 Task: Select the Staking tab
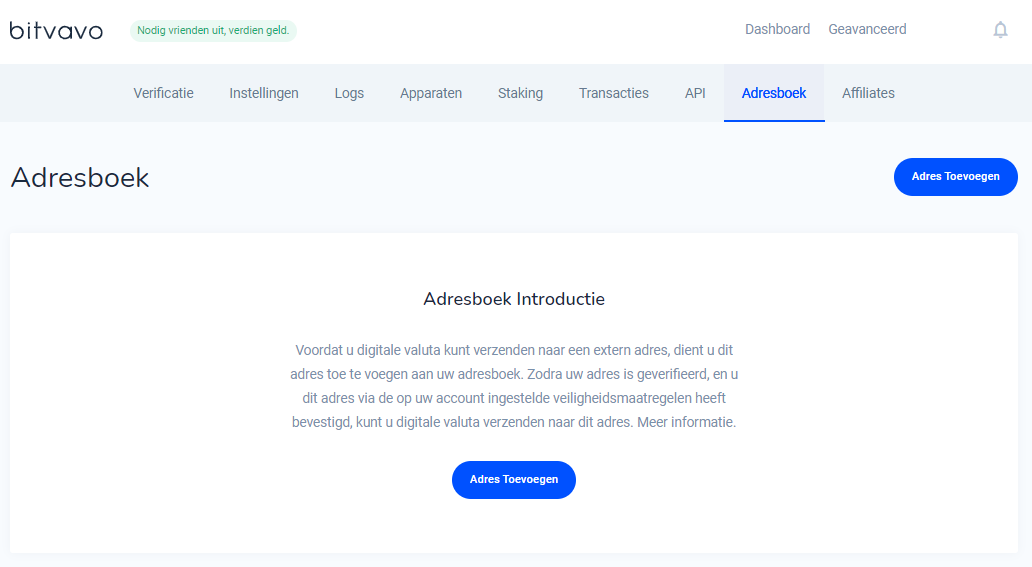pos(520,93)
